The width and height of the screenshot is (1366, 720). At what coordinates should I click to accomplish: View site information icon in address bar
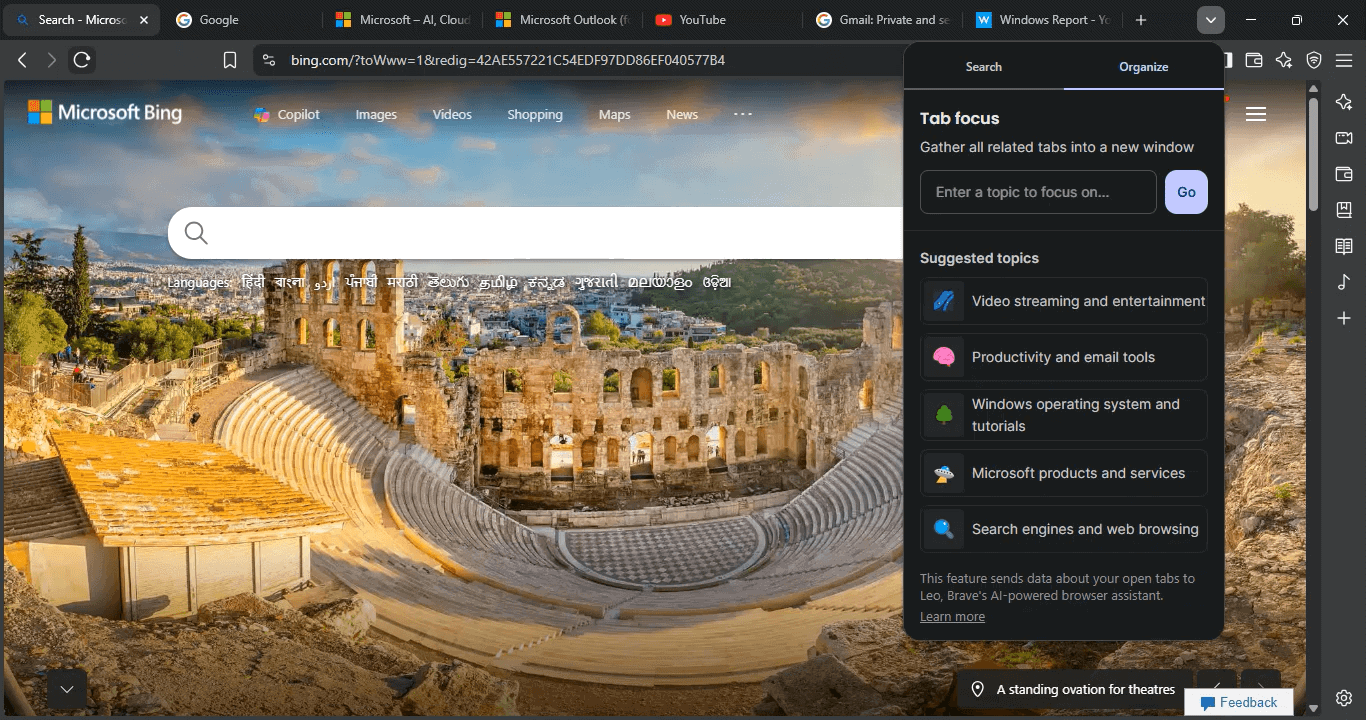[x=268, y=60]
